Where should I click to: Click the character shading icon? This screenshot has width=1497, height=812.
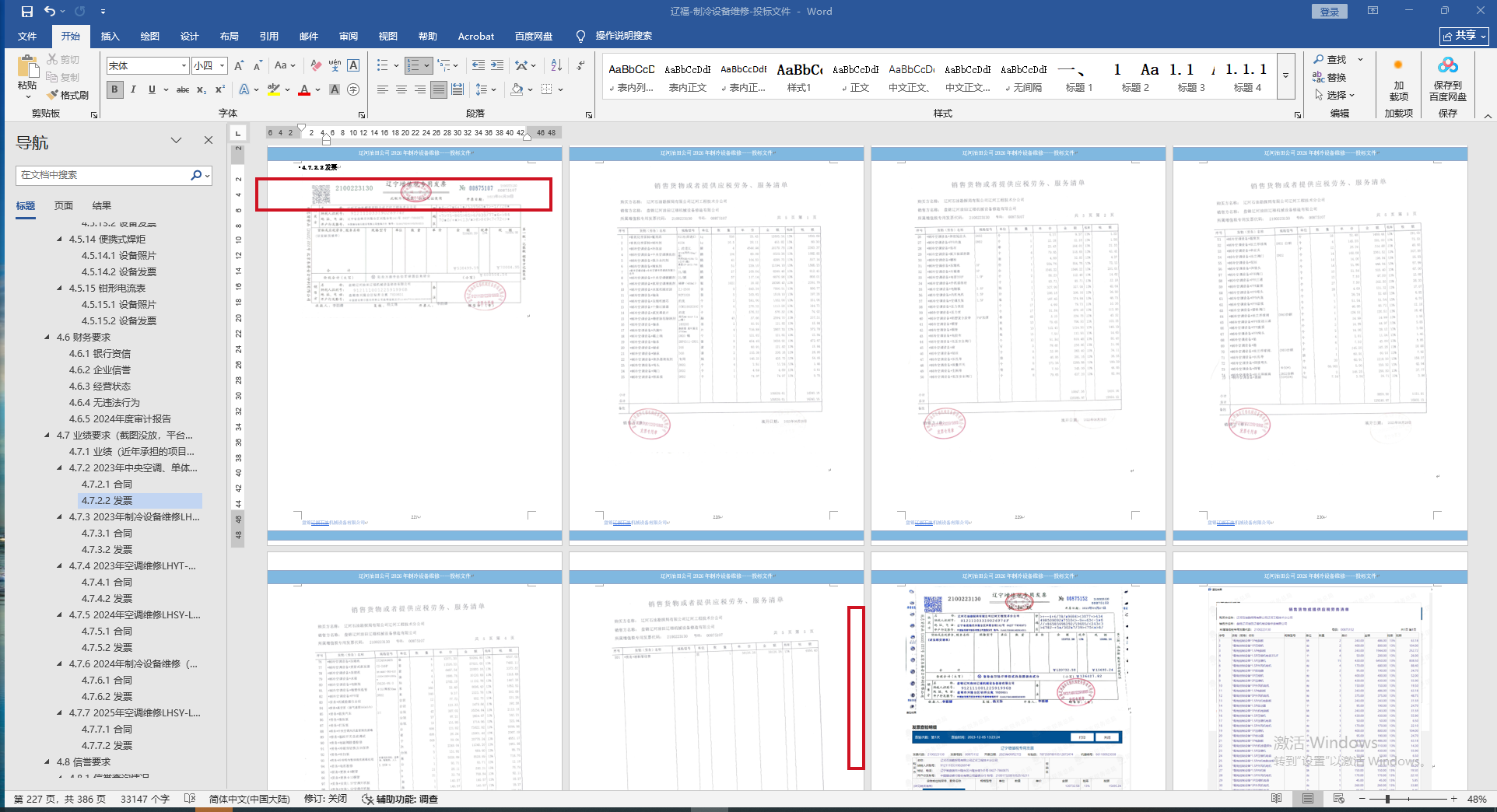335,89
